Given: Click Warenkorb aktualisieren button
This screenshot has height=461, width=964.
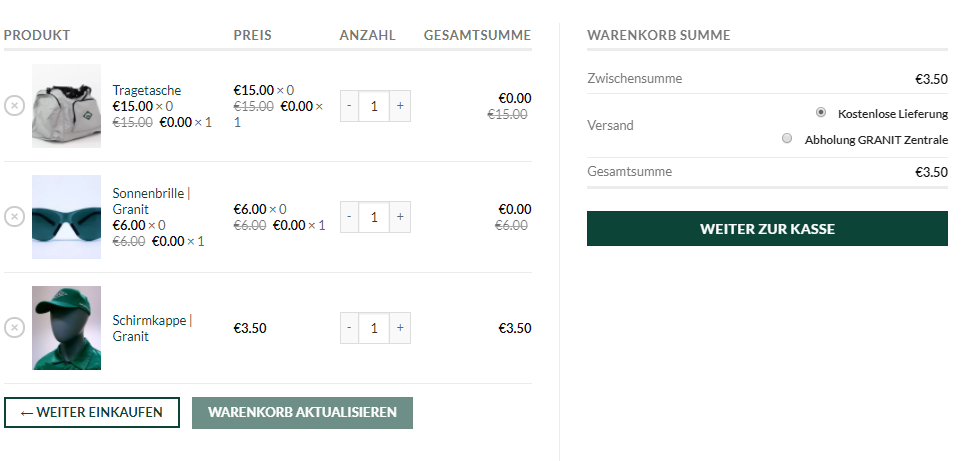Looking at the screenshot, I should tap(302, 412).
